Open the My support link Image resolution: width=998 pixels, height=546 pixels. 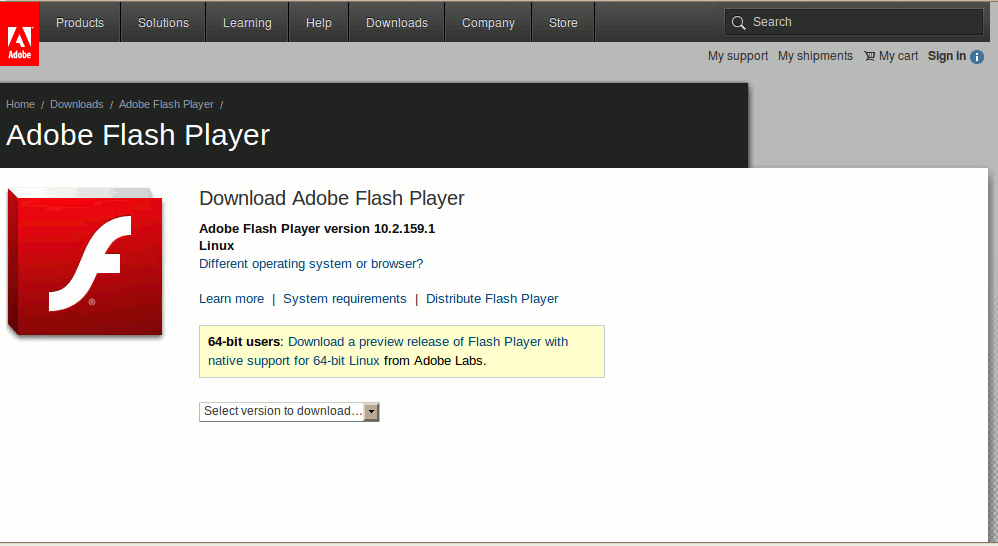click(738, 56)
